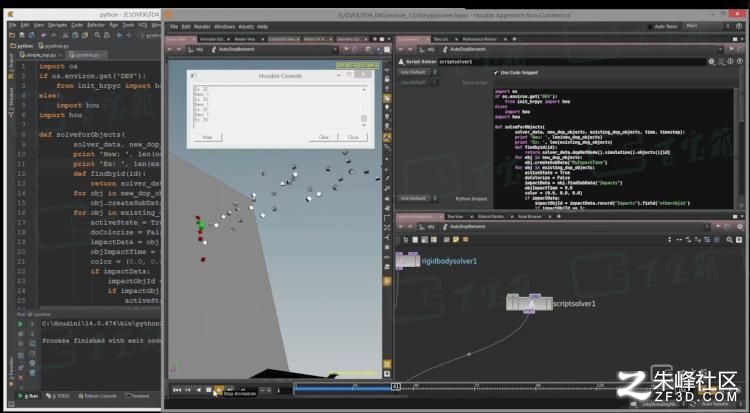The height and width of the screenshot is (413, 750).
Task: Click the red close X in PyCharm Run panel
Action: 21,378
